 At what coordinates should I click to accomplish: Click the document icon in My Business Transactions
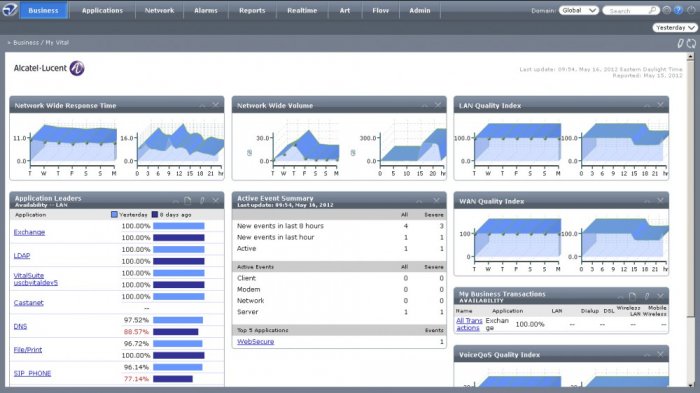(x=632, y=296)
